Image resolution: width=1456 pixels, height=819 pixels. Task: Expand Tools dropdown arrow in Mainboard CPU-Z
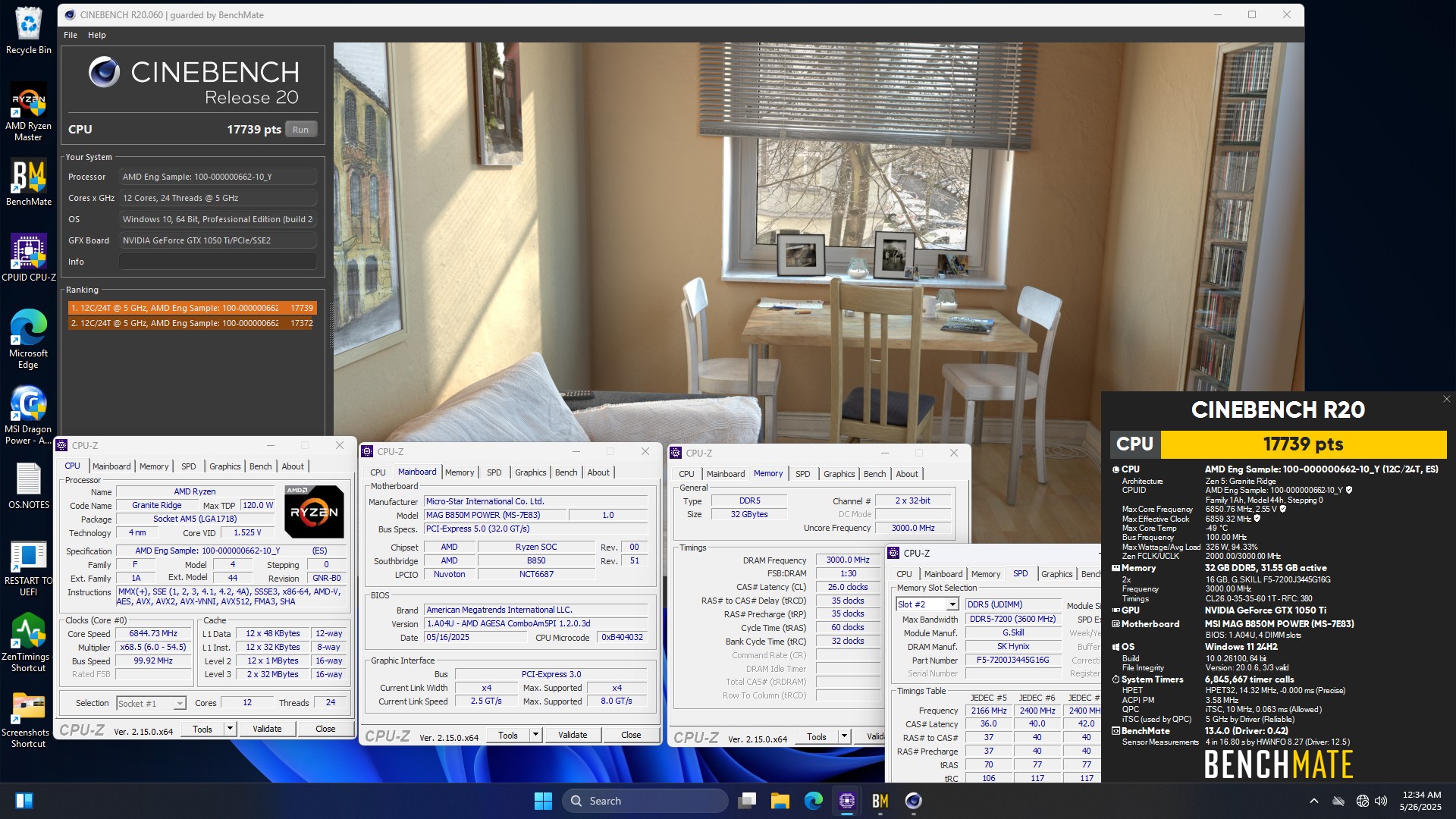point(535,735)
